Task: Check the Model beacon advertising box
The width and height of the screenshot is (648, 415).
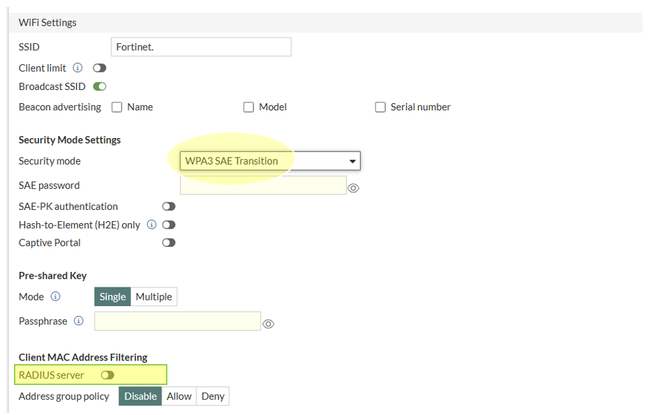Action: [249, 107]
